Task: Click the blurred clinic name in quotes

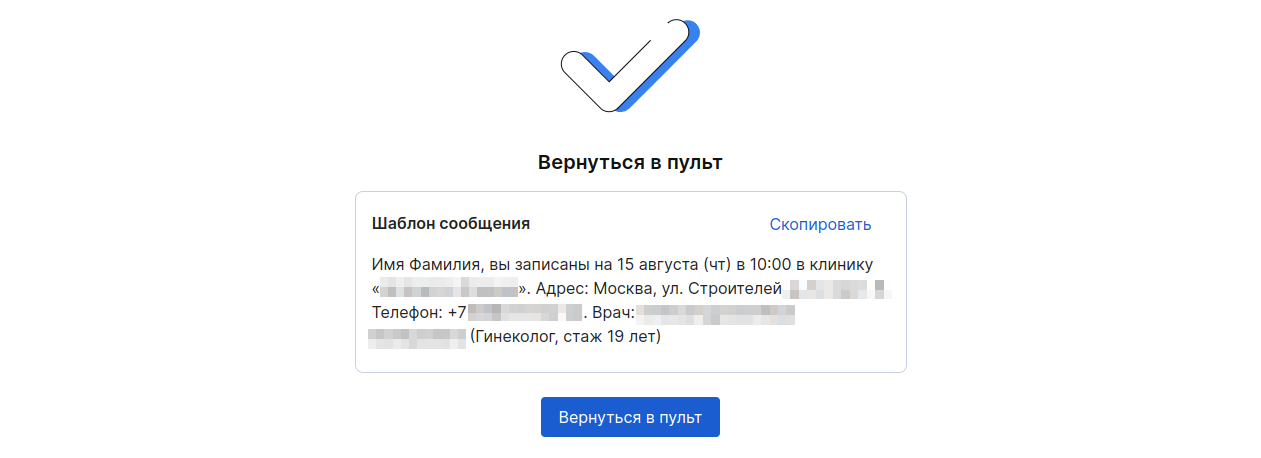Action: click(x=449, y=289)
